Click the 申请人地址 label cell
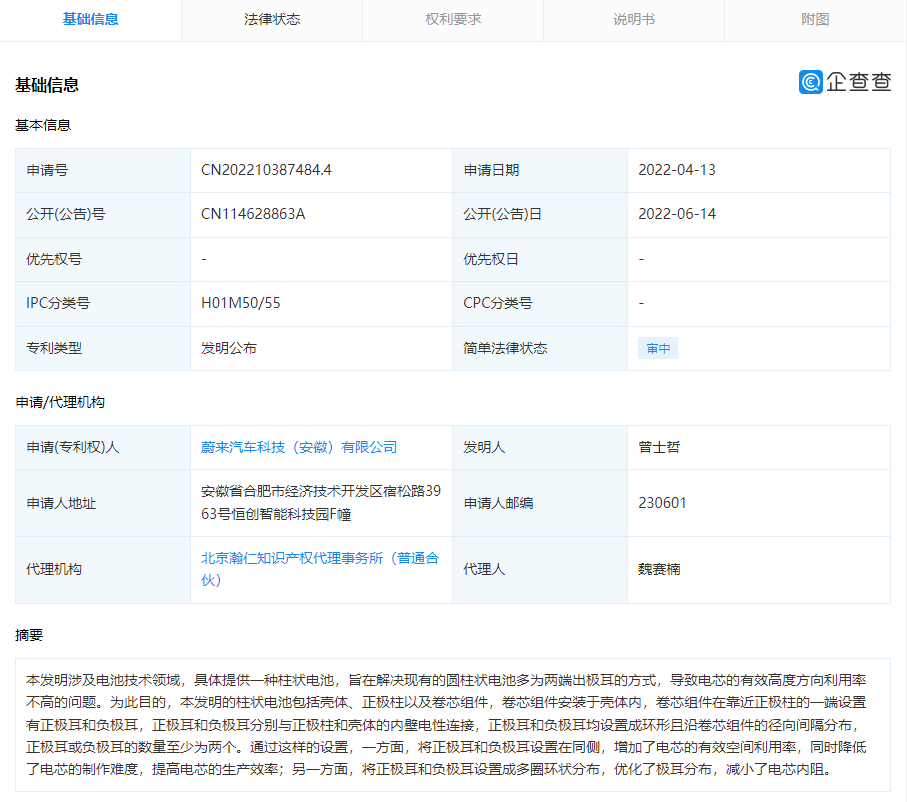Viewport: 907px width, 802px height. [103, 503]
